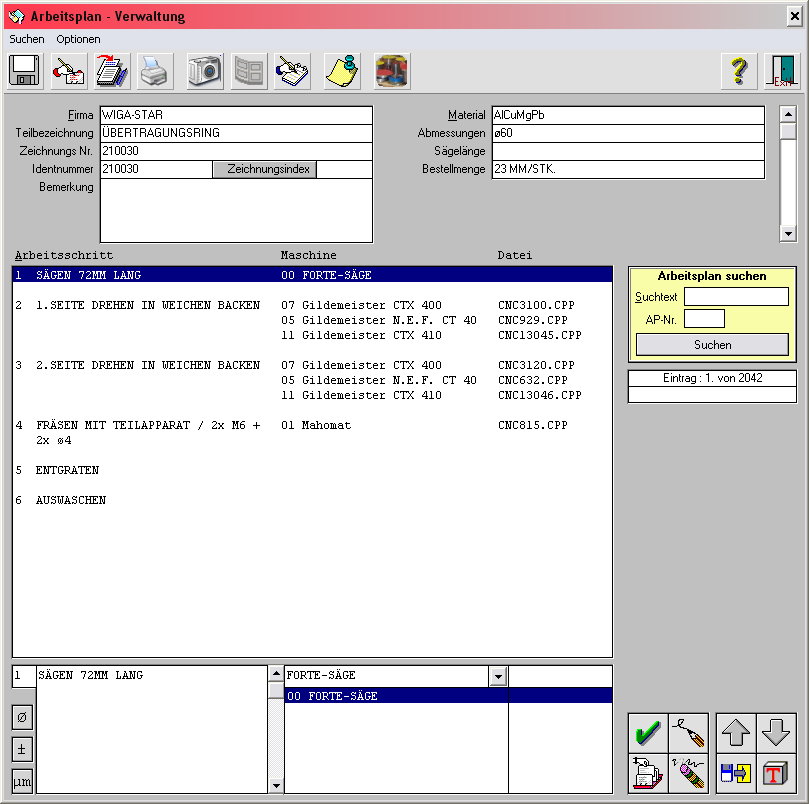This screenshot has height=804, width=809.
Task: Click the AP-Nr. input field
Action: (x=704, y=319)
